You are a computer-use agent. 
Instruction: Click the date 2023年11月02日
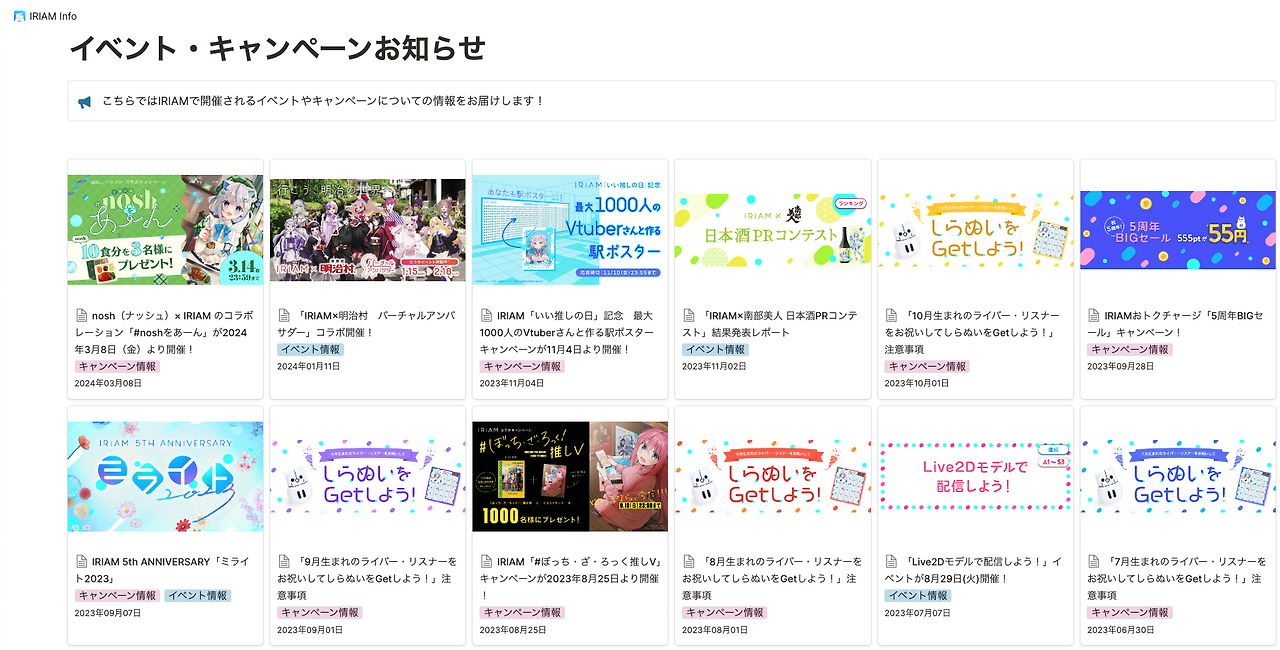(715, 367)
